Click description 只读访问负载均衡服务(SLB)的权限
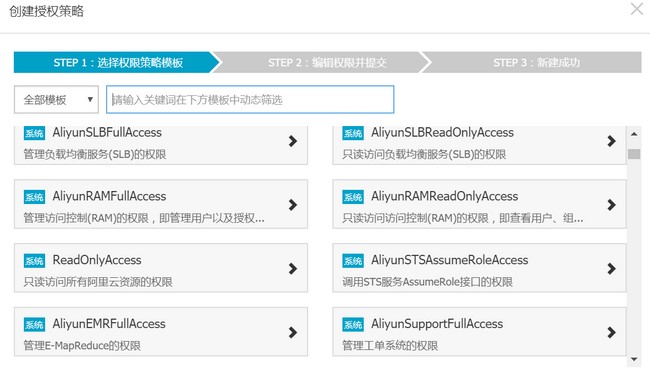 point(424,155)
